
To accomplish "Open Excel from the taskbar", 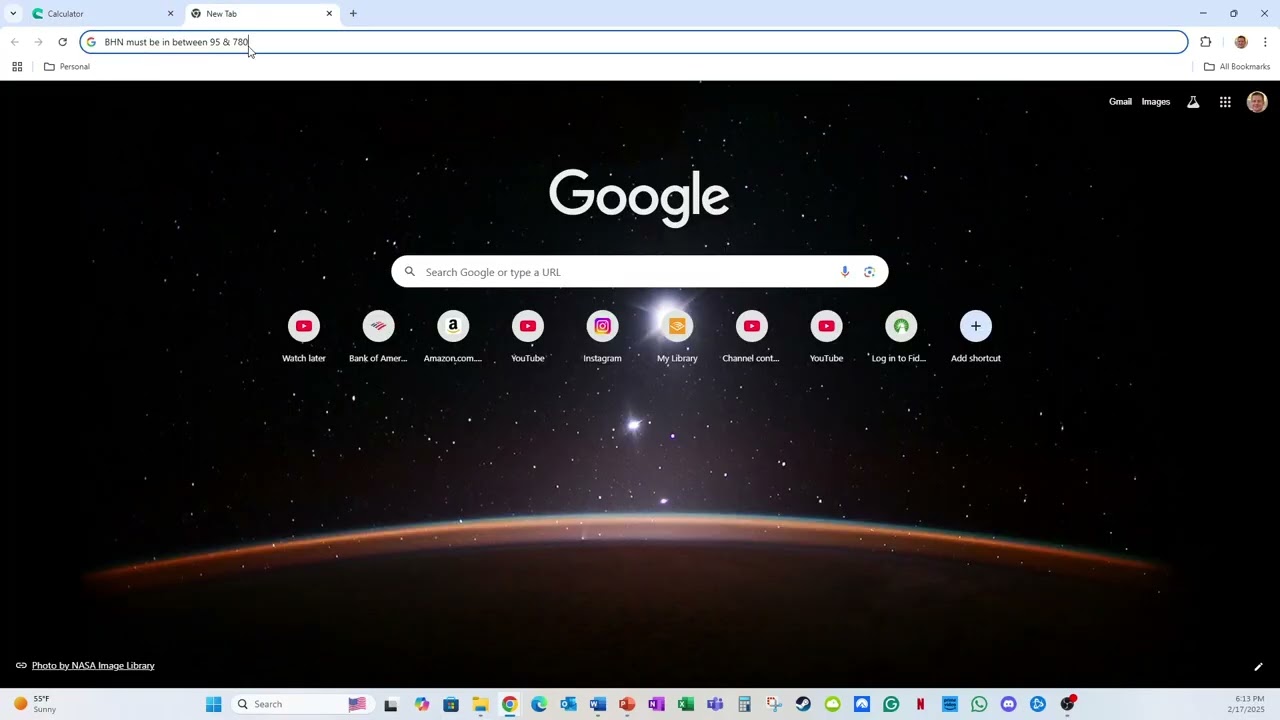I will click(x=686, y=704).
